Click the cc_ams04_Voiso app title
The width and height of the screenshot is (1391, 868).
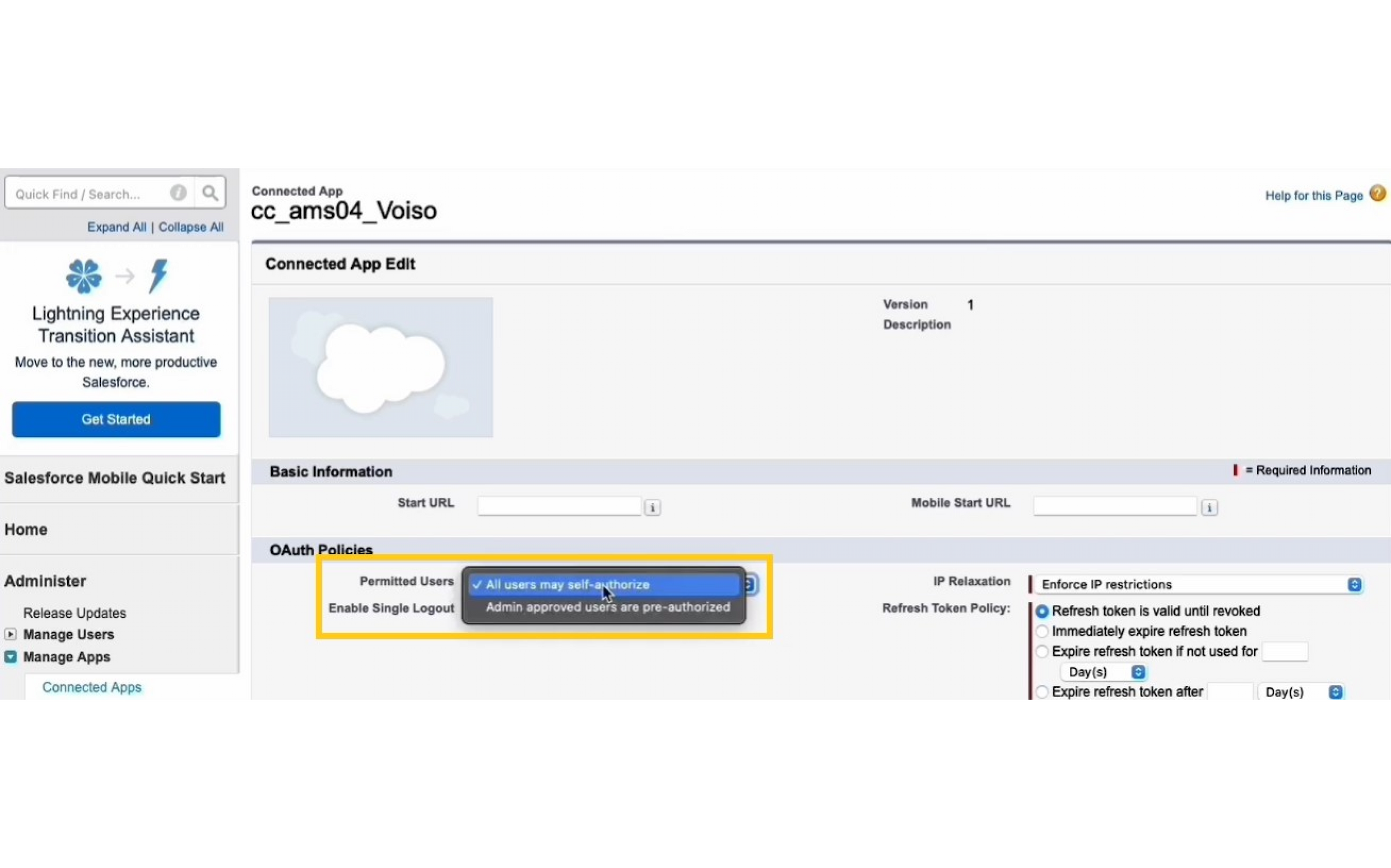click(x=344, y=211)
